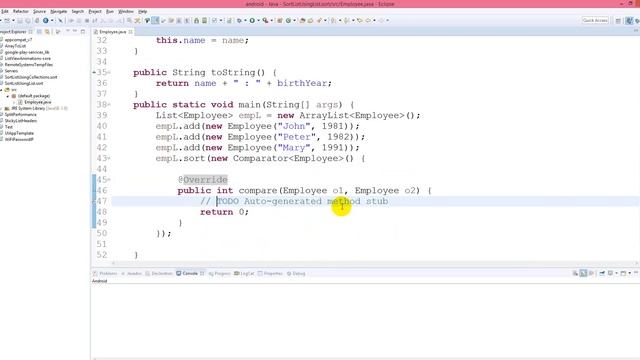Maximize the Project Explorer panel

coord(83,31)
